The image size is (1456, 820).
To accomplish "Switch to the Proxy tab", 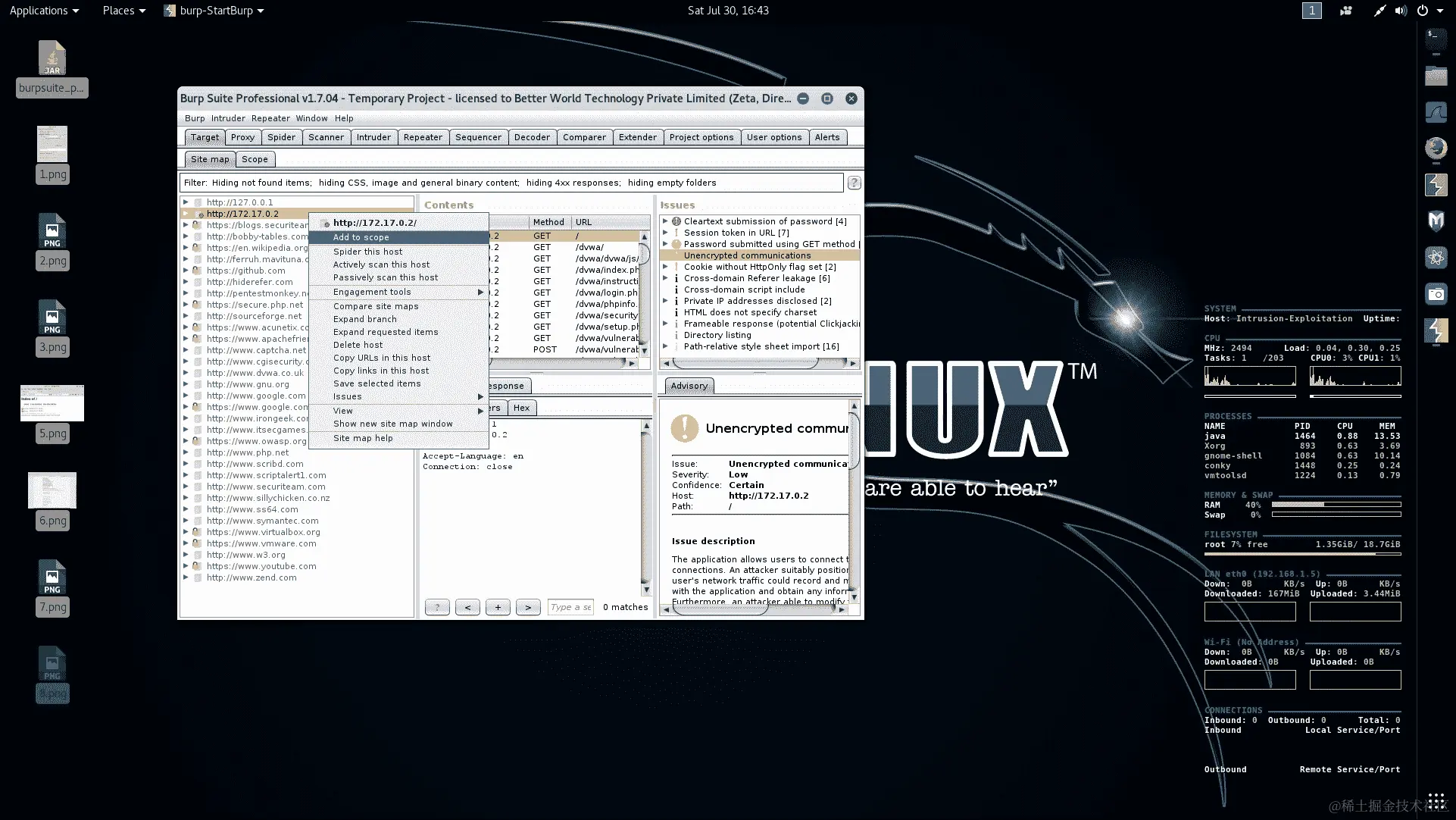I will click(242, 137).
